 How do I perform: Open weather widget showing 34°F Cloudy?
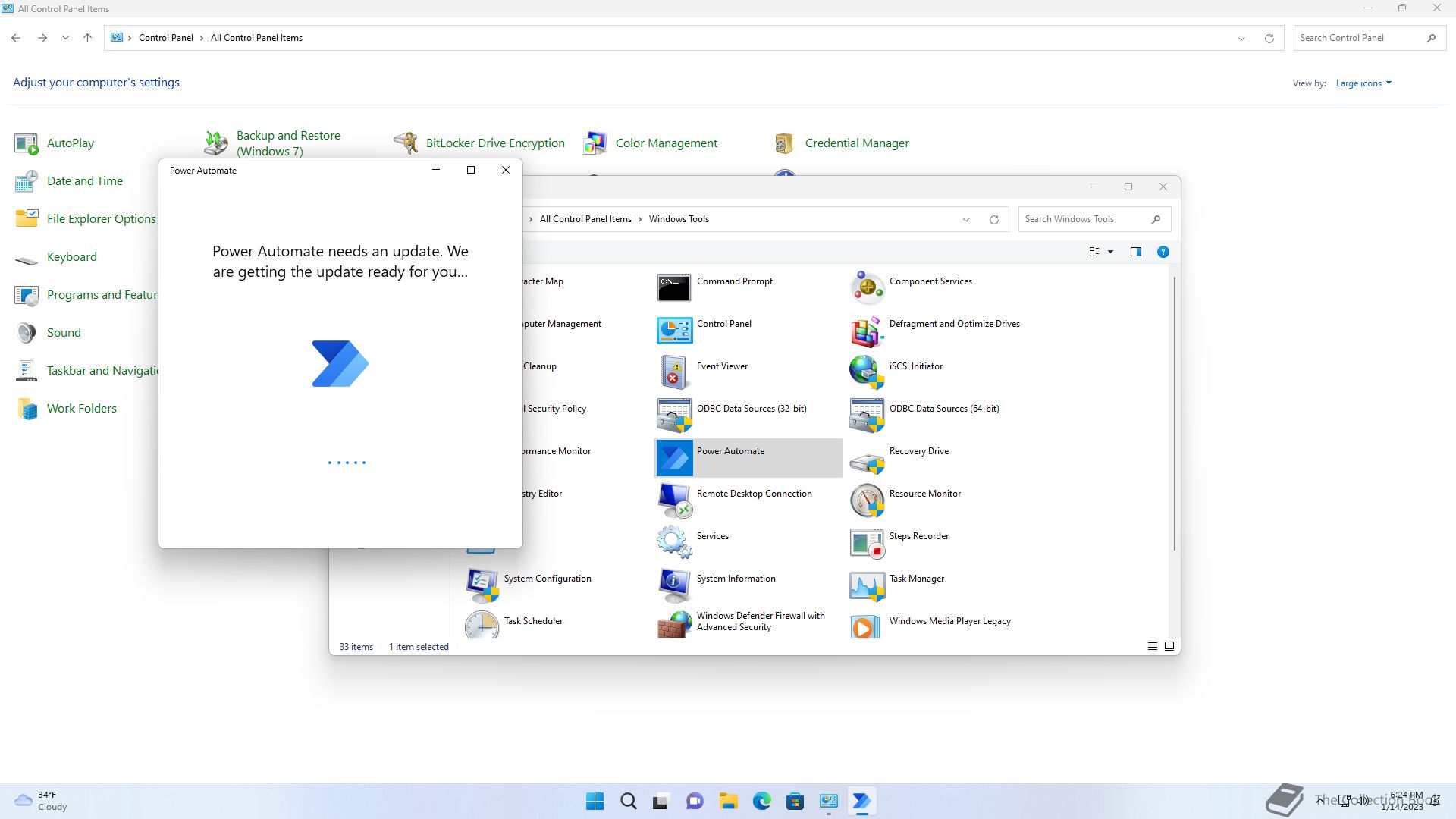tap(42, 801)
